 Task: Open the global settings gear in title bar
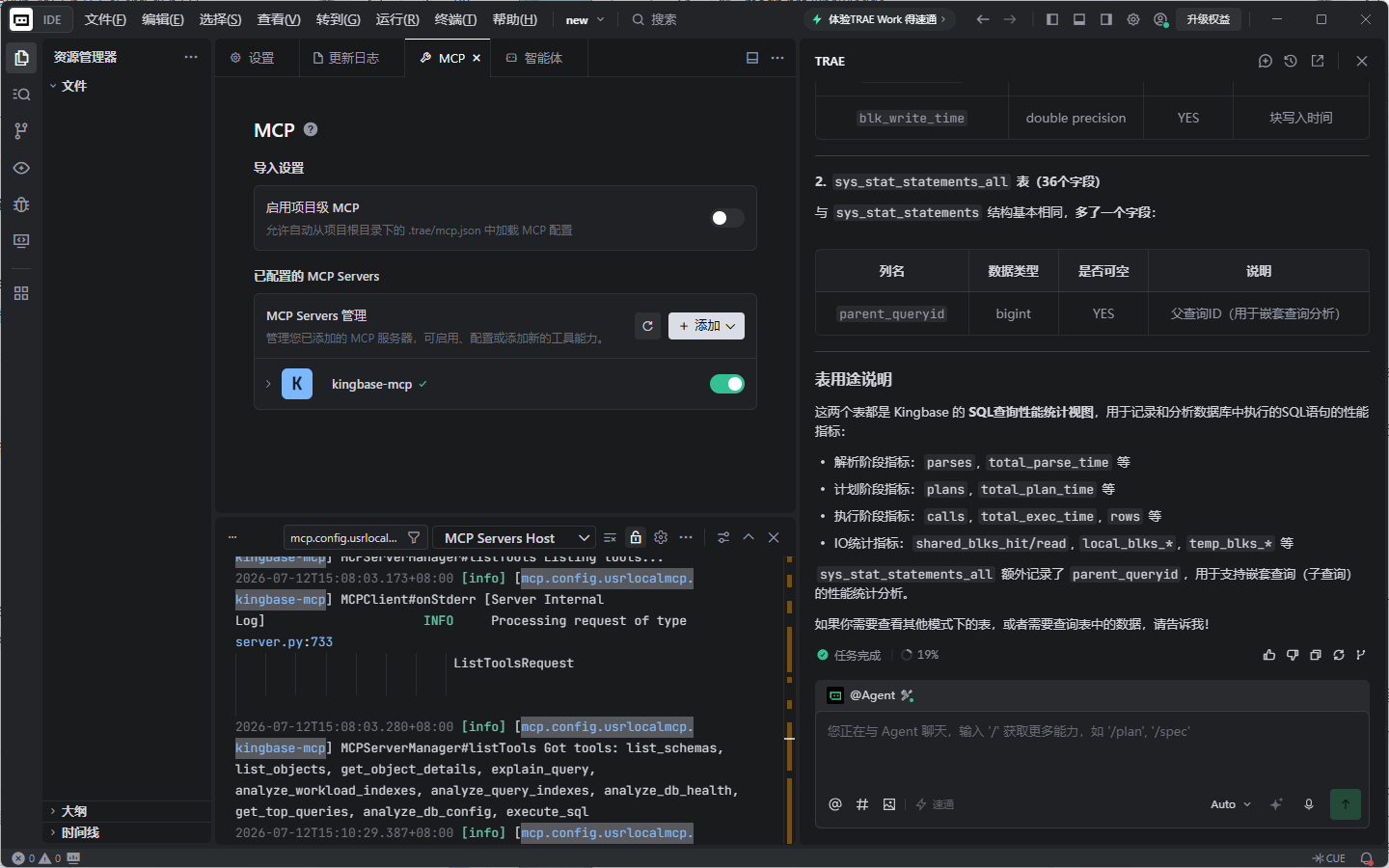tap(1133, 19)
